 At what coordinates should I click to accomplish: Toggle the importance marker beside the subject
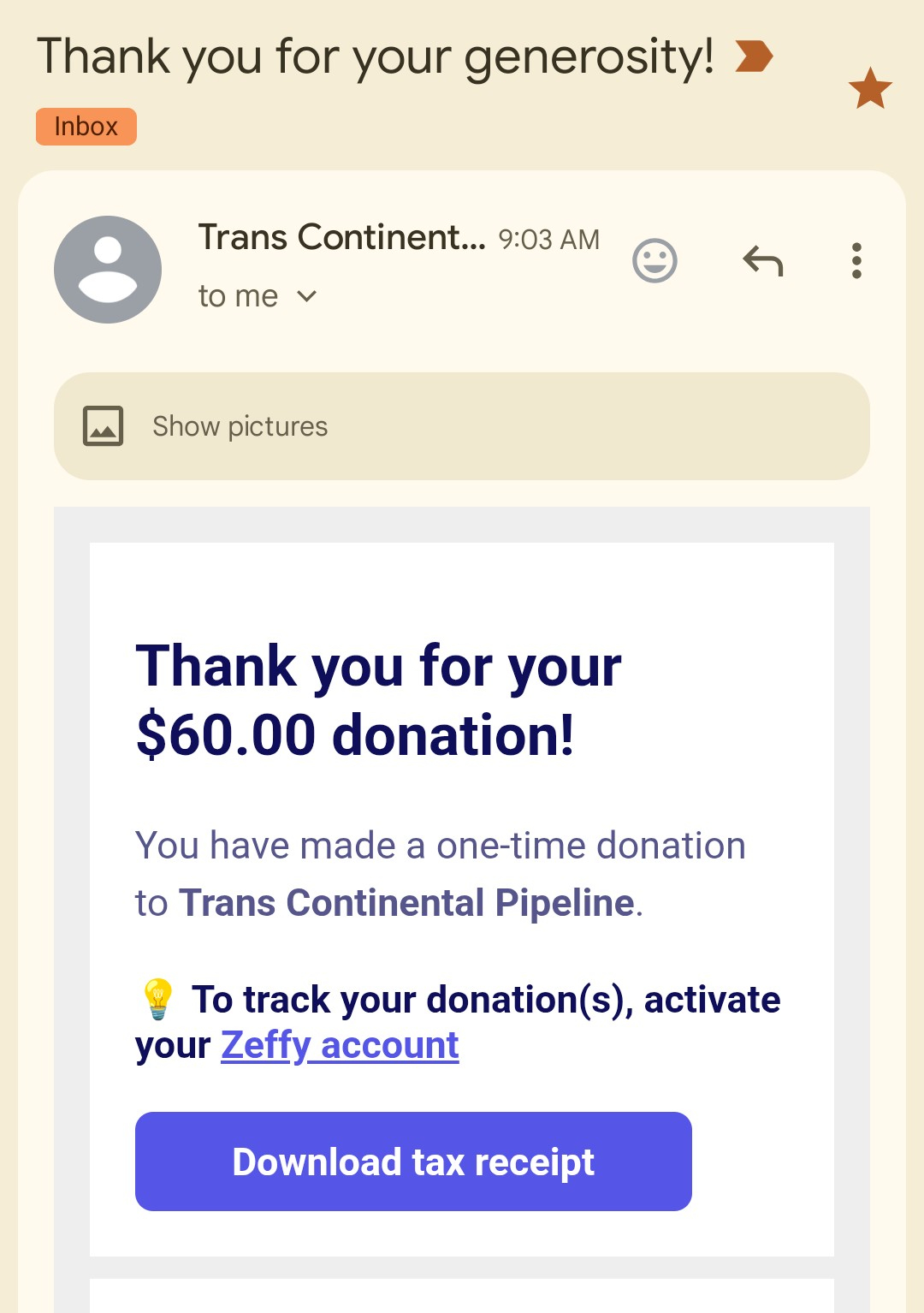pos(754,56)
